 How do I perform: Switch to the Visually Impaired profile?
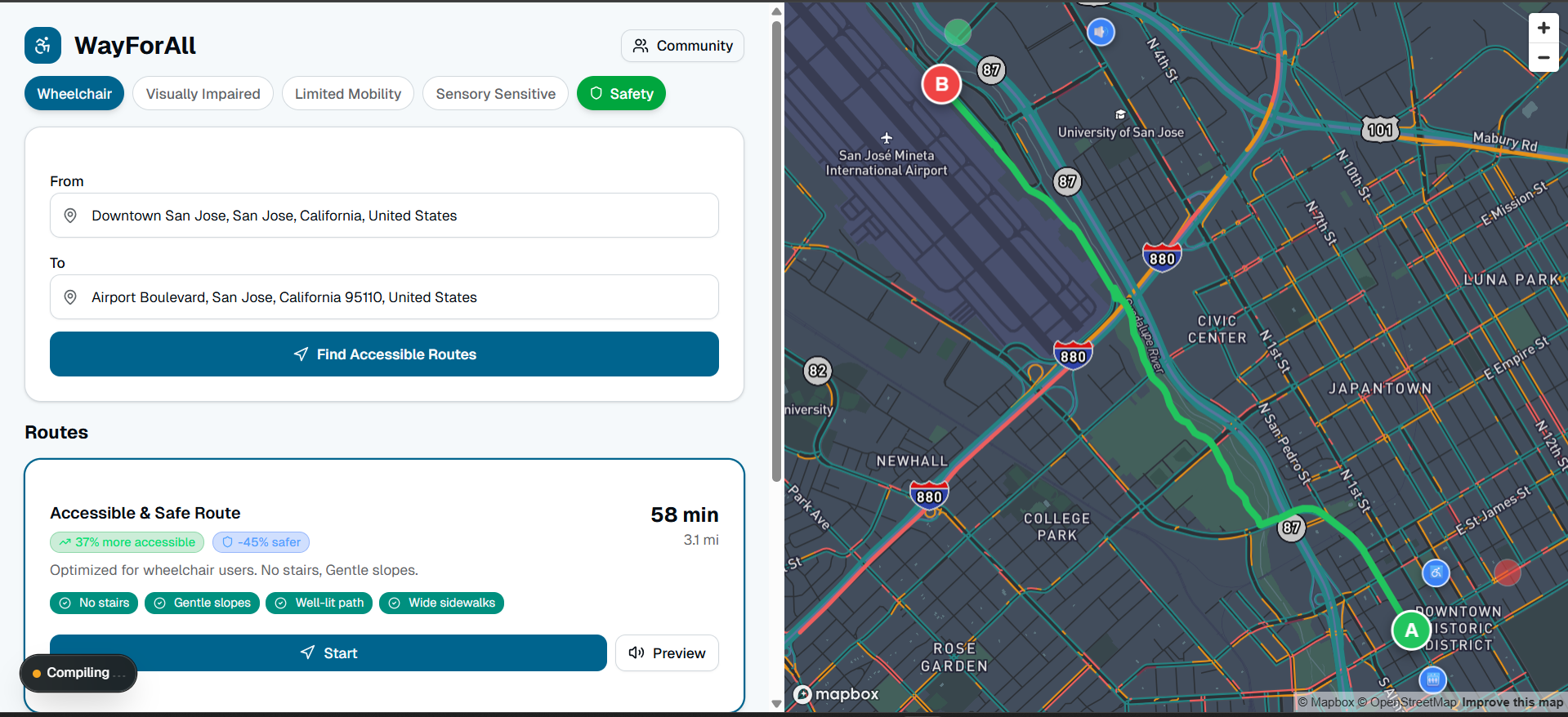(203, 94)
